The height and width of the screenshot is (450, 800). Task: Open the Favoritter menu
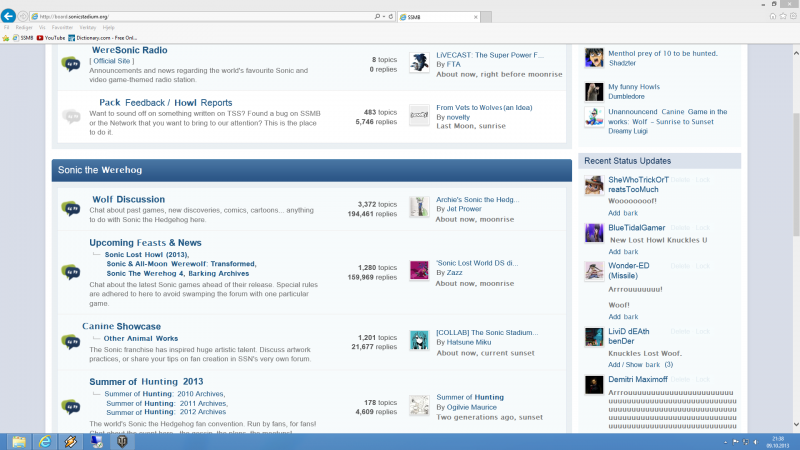pos(62,28)
